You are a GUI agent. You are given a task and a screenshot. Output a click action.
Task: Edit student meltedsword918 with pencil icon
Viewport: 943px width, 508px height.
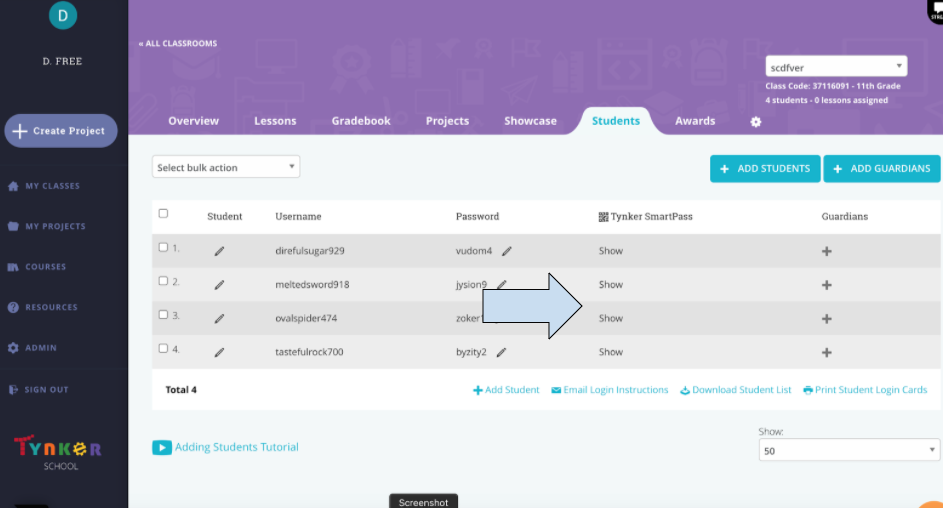click(220, 285)
